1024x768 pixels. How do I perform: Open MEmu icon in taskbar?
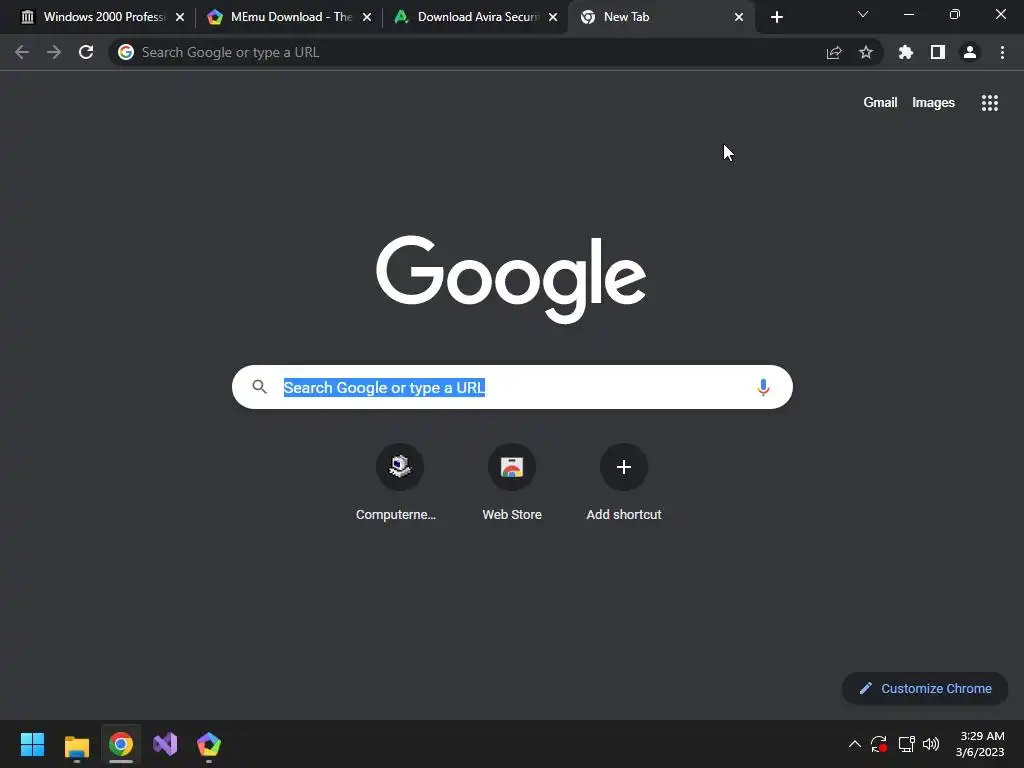pos(209,744)
